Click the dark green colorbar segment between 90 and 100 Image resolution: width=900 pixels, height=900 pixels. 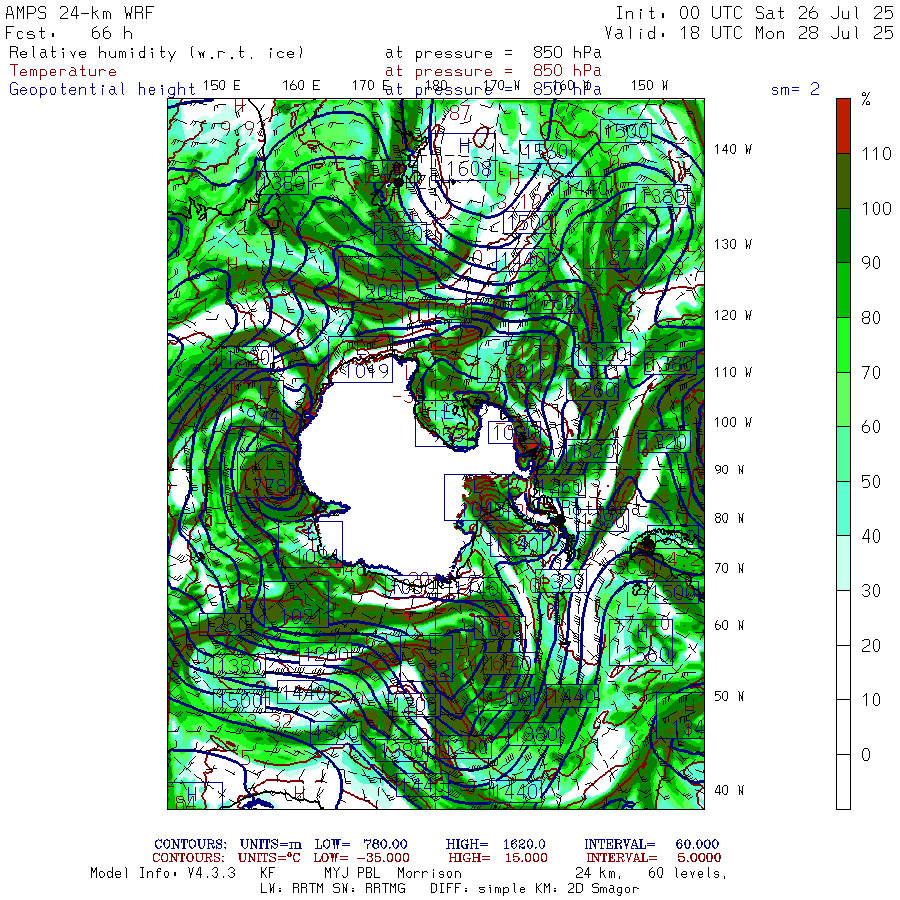(843, 235)
